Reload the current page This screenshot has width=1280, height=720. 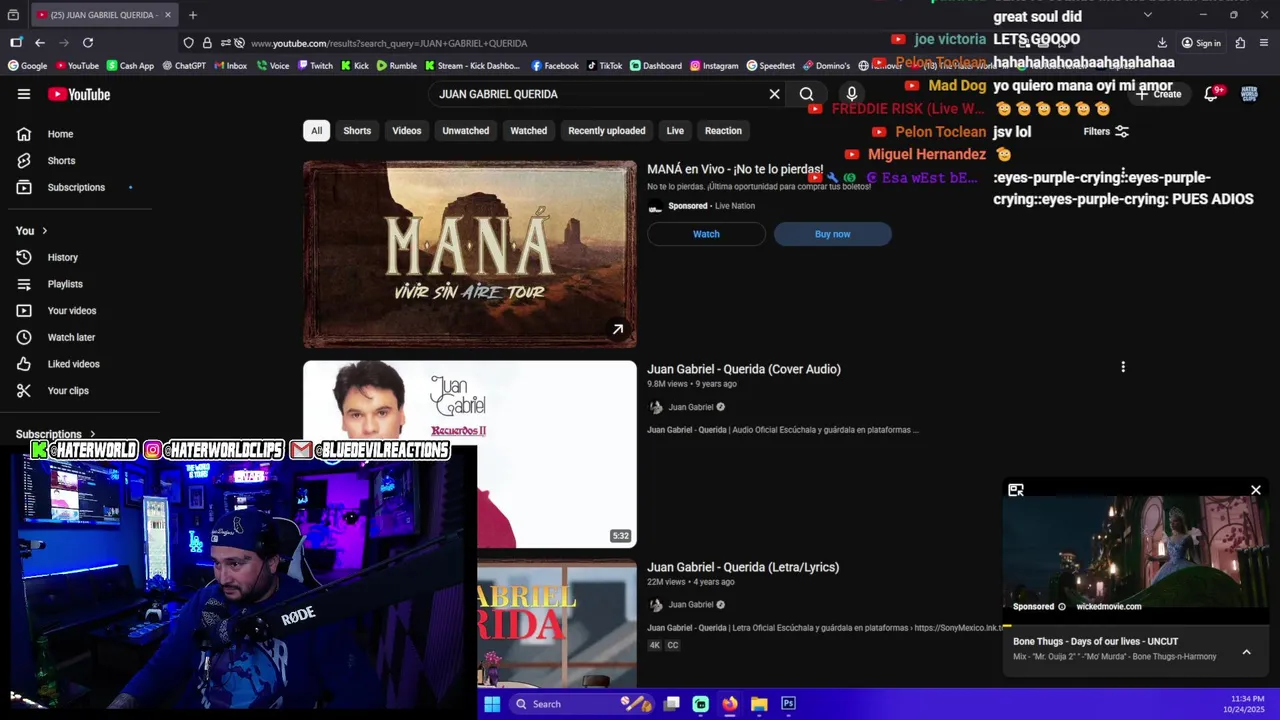click(88, 43)
